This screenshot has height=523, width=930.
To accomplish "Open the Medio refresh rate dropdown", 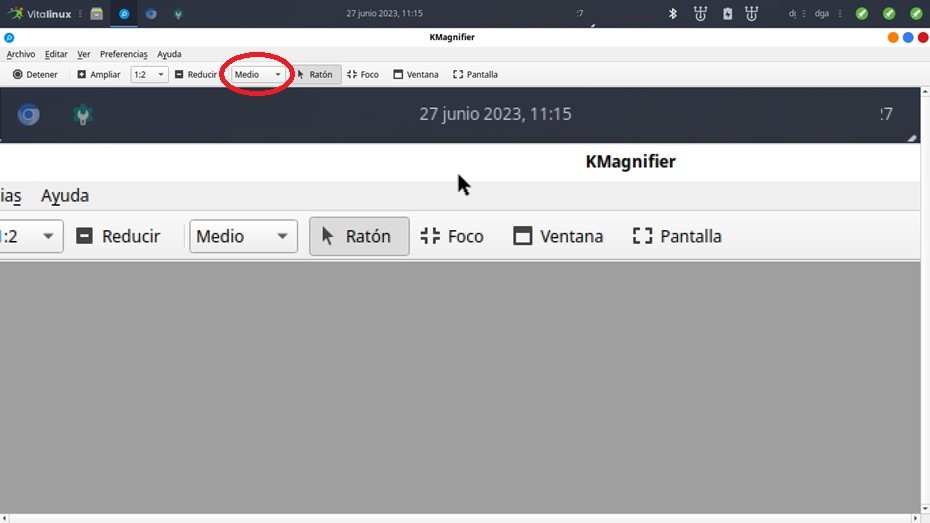I will tap(257, 74).
